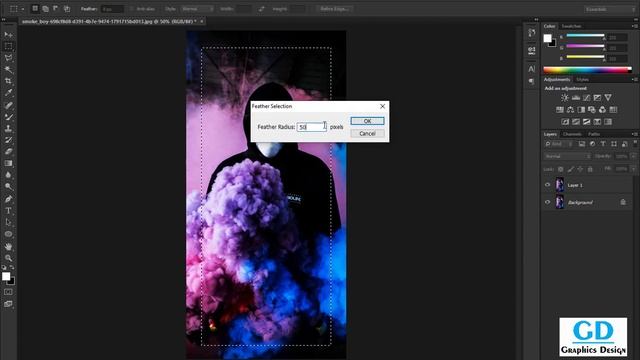Switch to the Swatches tab
The width and height of the screenshot is (640, 360).
click(571, 26)
